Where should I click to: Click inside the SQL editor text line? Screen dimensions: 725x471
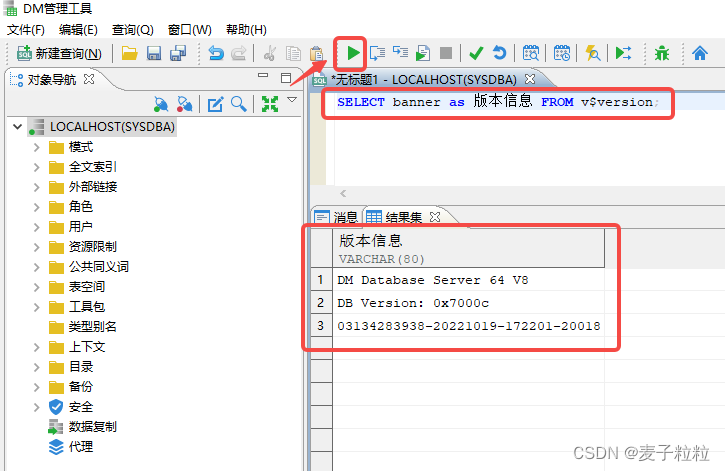coord(498,102)
